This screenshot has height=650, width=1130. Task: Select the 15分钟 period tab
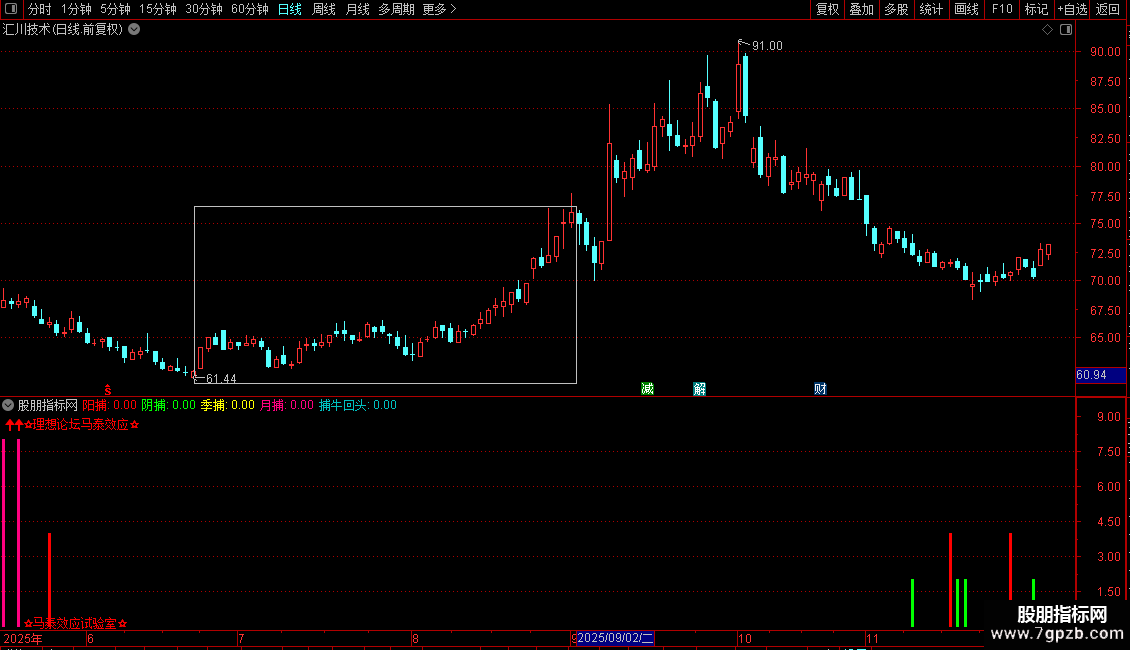click(158, 9)
